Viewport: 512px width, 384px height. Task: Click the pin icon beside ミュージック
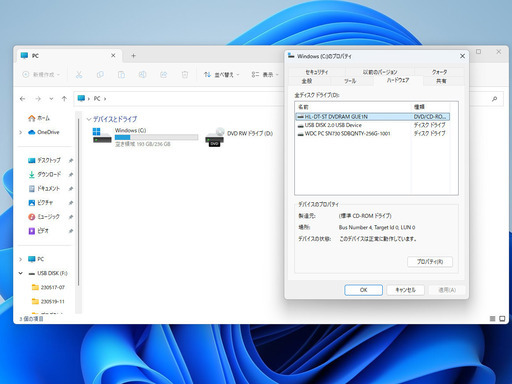pyautogui.click(x=71, y=217)
